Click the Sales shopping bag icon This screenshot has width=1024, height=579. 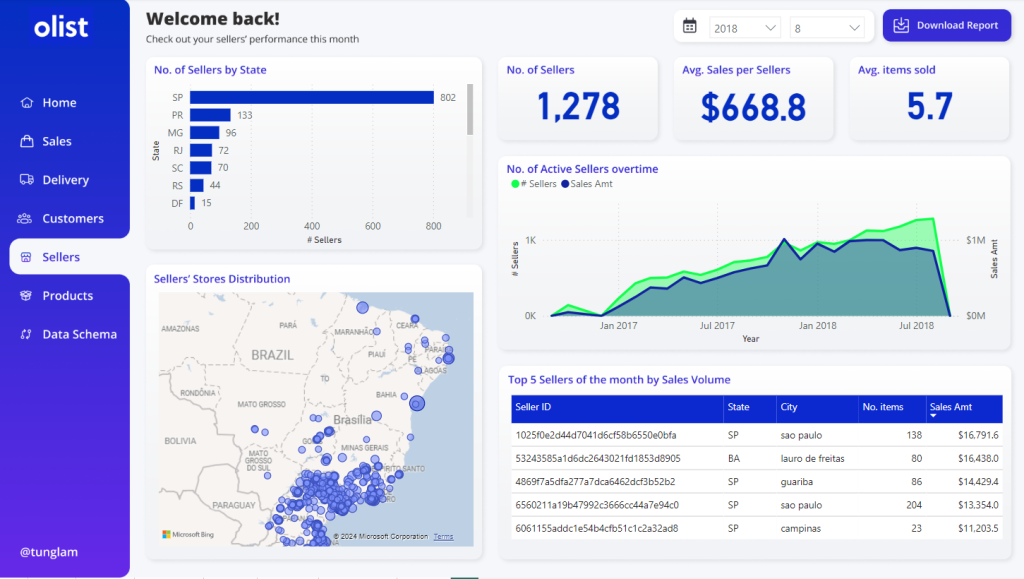coord(27,141)
